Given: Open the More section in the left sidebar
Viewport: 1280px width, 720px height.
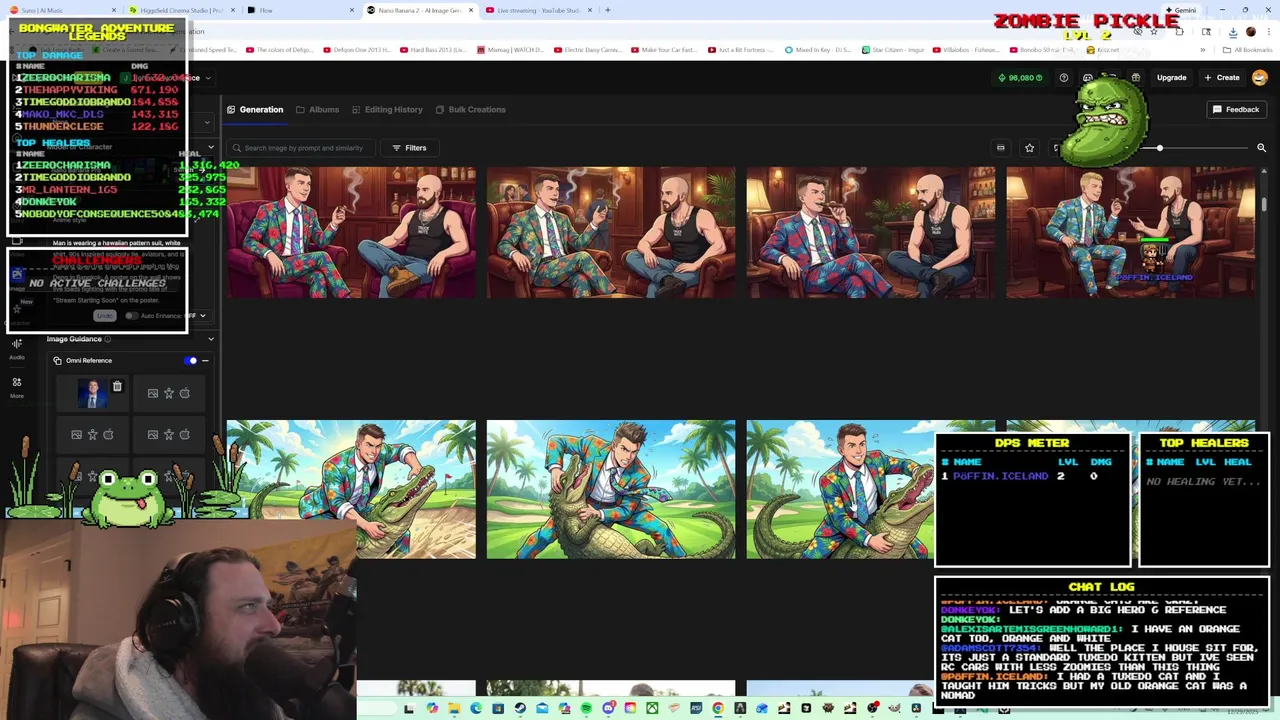Looking at the screenshot, I should pyautogui.click(x=17, y=387).
